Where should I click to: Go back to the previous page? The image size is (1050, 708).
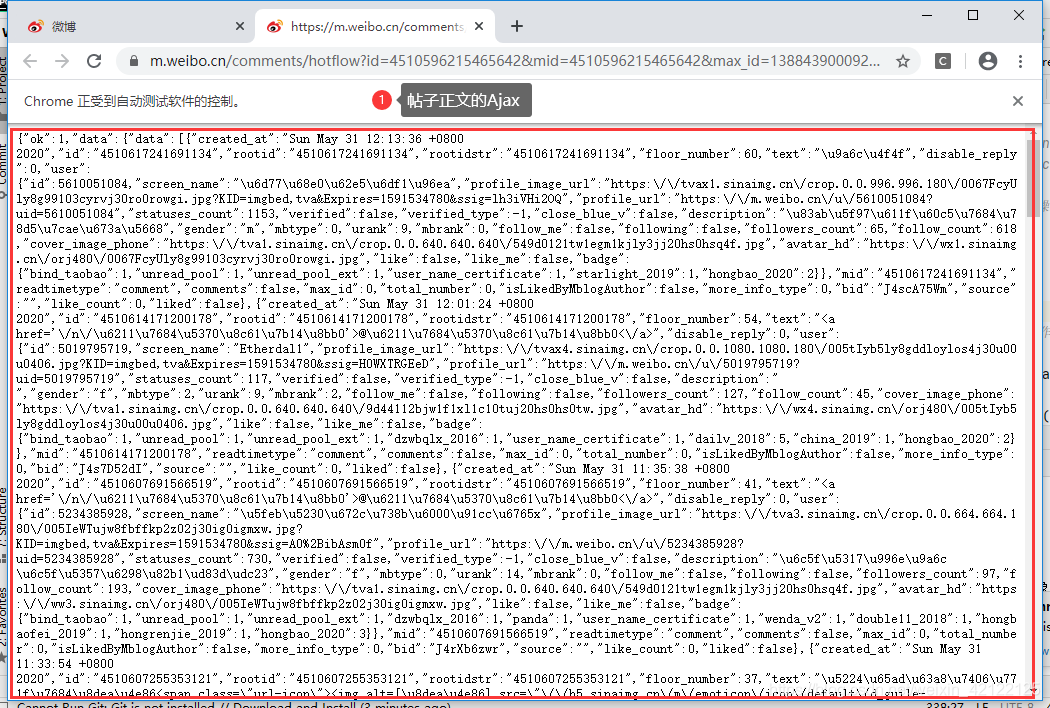point(30,61)
